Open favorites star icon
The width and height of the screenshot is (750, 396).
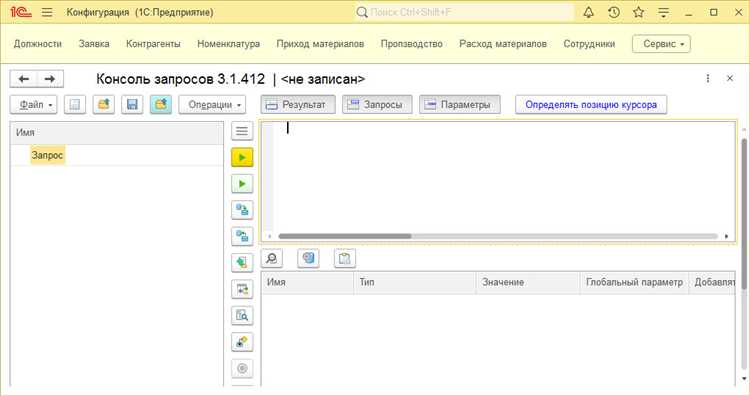[639, 12]
